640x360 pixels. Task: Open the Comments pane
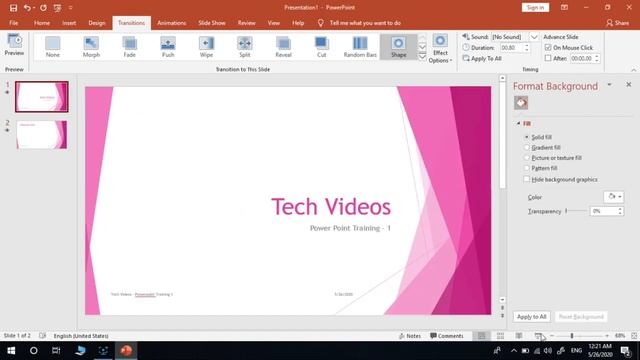click(x=447, y=336)
